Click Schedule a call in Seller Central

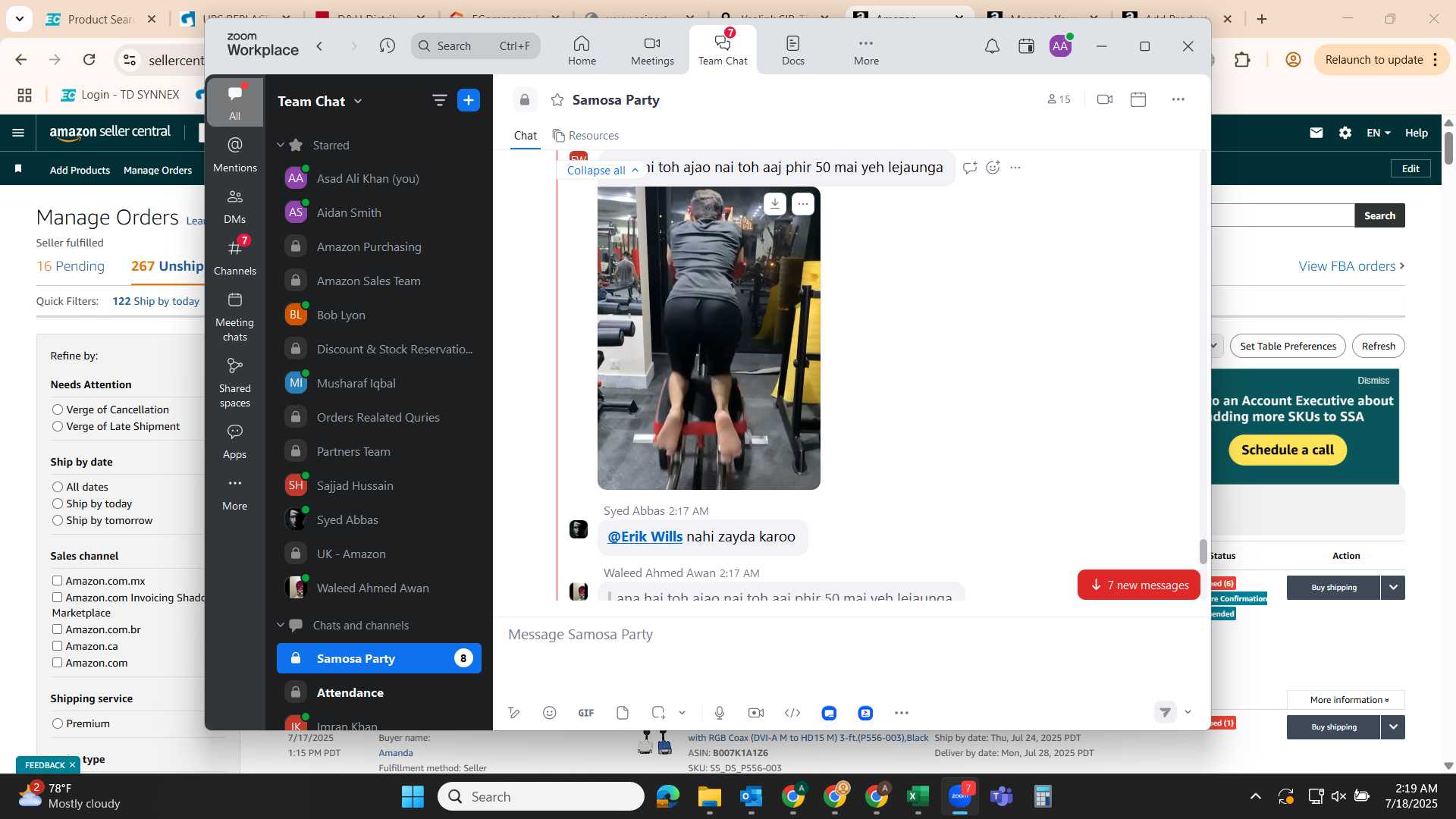pos(1288,450)
